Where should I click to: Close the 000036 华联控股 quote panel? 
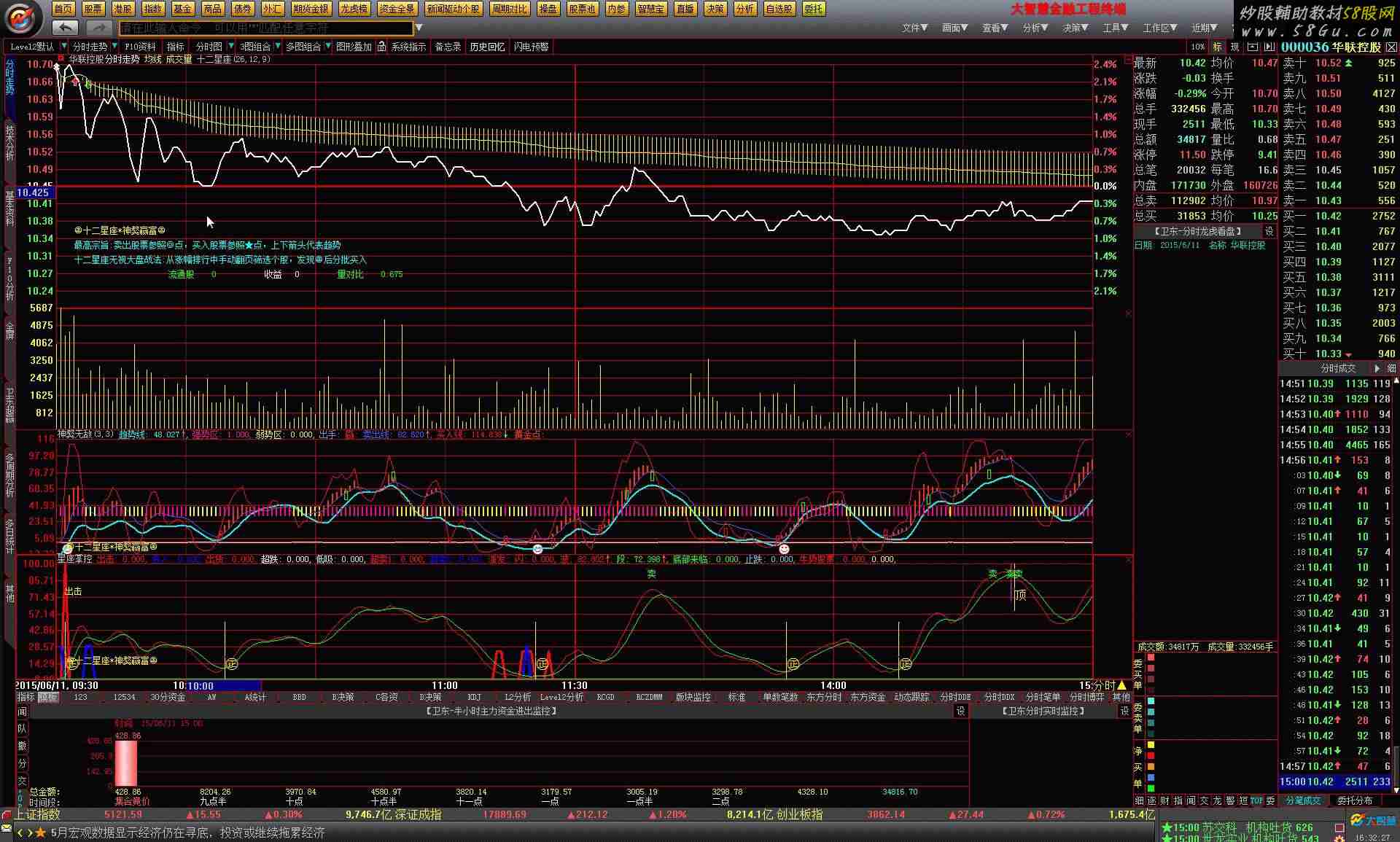tap(1391, 47)
